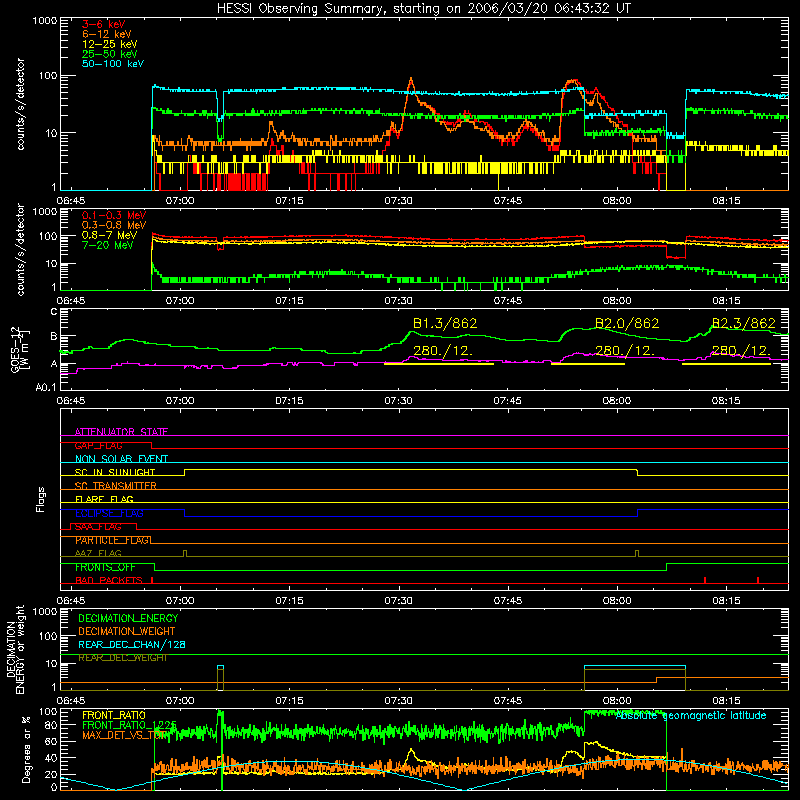800x800 pixels.
Task: Click the FLARE_FLAG label
Action: (x=104, y=499)
